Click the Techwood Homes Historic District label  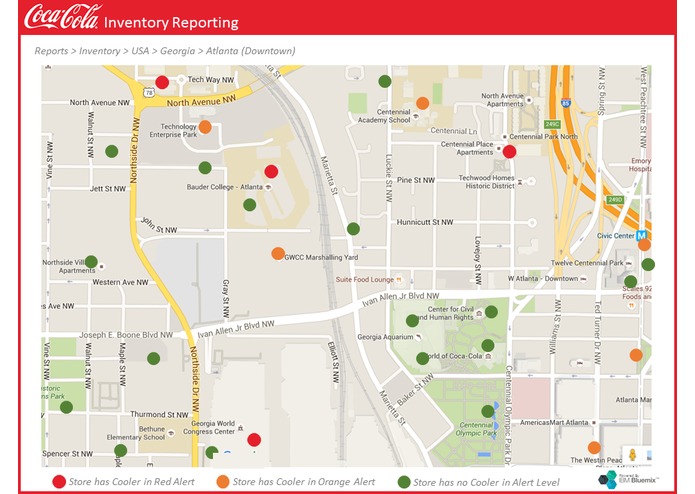pyautogui.click(x=486, y=182)
